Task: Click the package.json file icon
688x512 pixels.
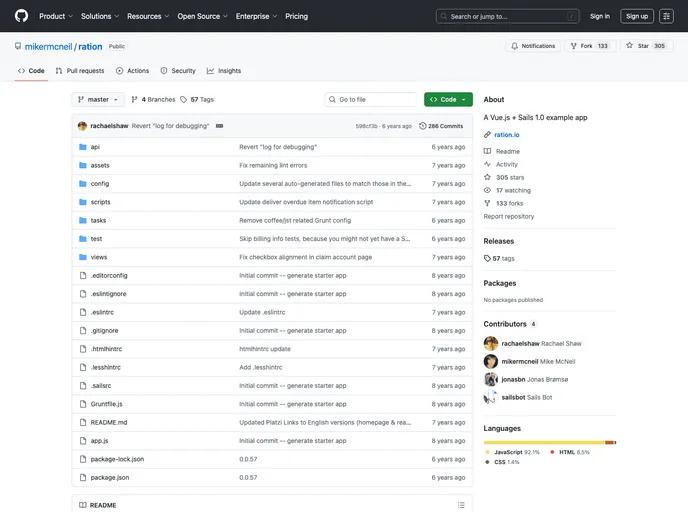Action: coord(82,477)
